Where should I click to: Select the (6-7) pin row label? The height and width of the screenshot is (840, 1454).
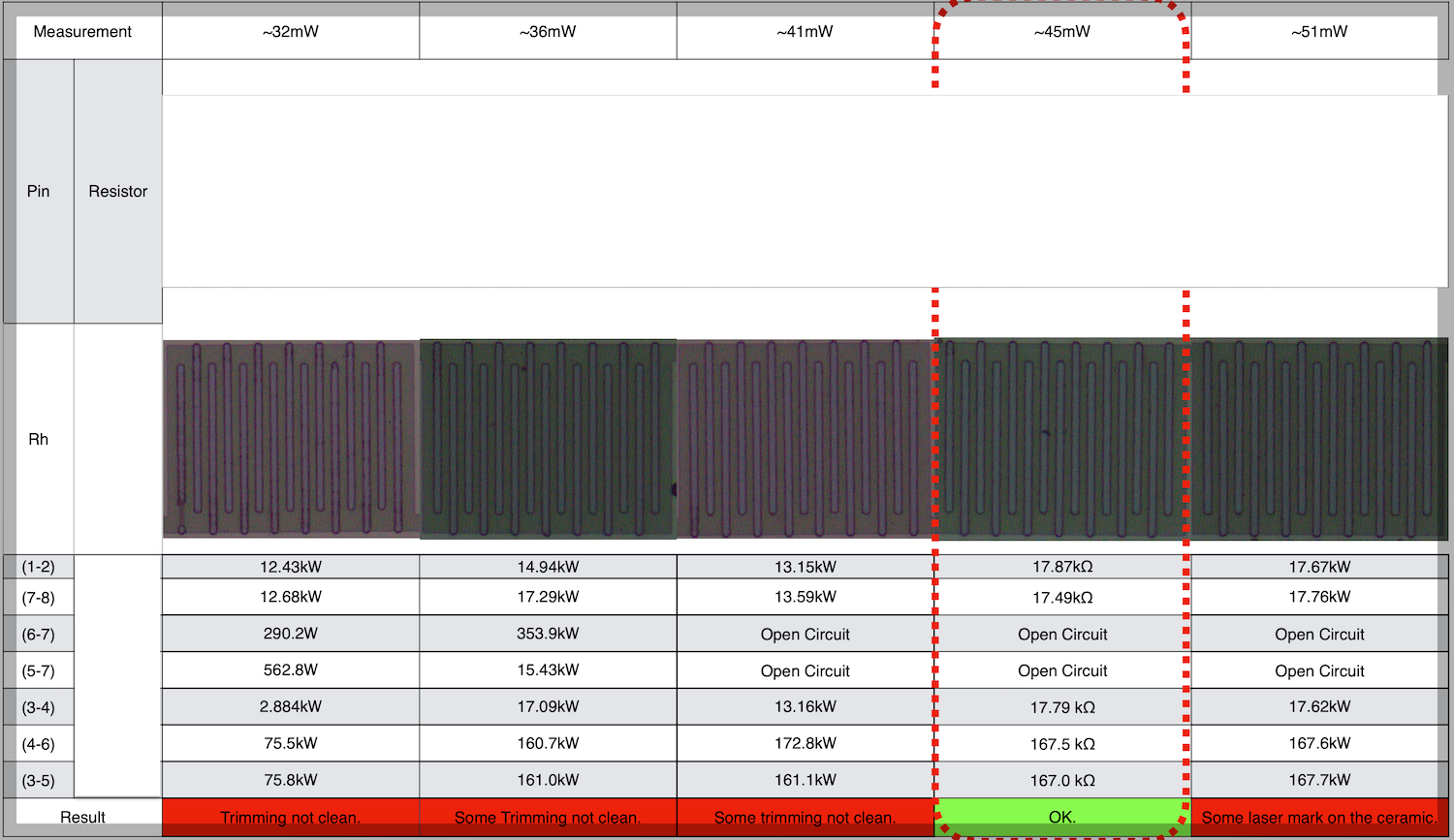pos(38,635)
